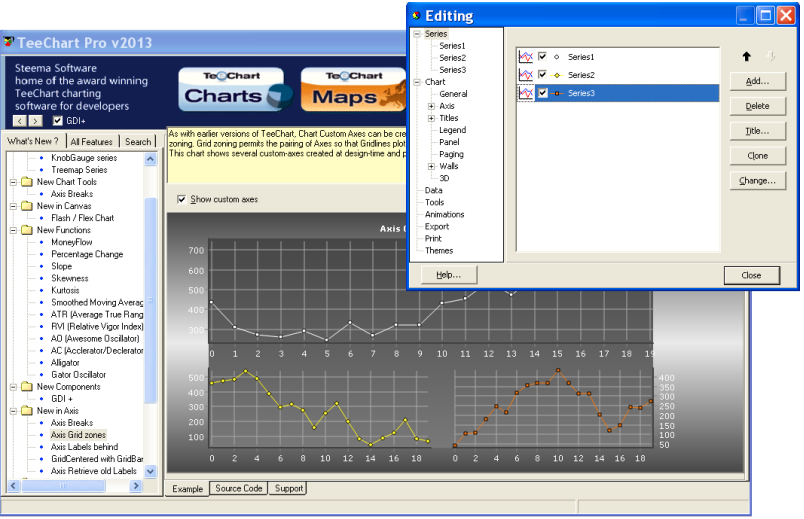Click the New Chart Tools folder icon
The width and height of the screenshot is (804, 519).
pyautogui.click(x=27, y=182)
